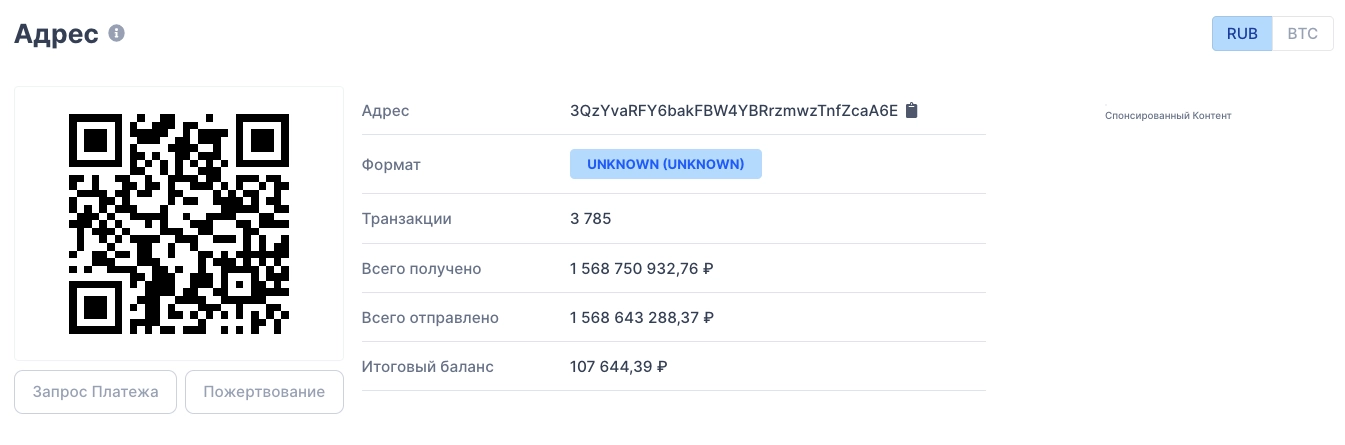1345x445 pixels.
Task: Click the UNKNOWN (UNKNOWN) format badge
Action: (665, 164)
